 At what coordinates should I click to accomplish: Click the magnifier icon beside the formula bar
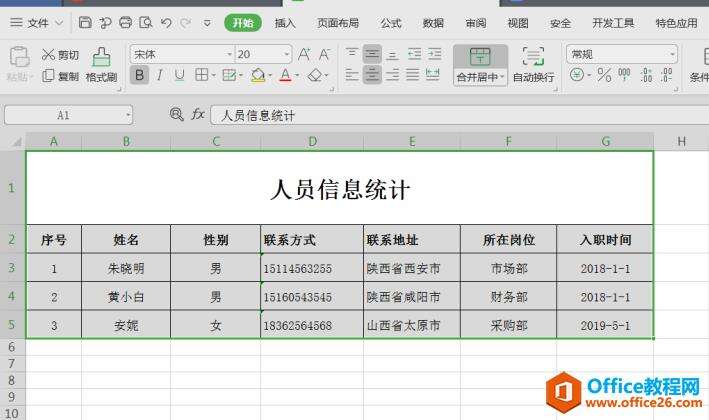click(x=176, y=114)
